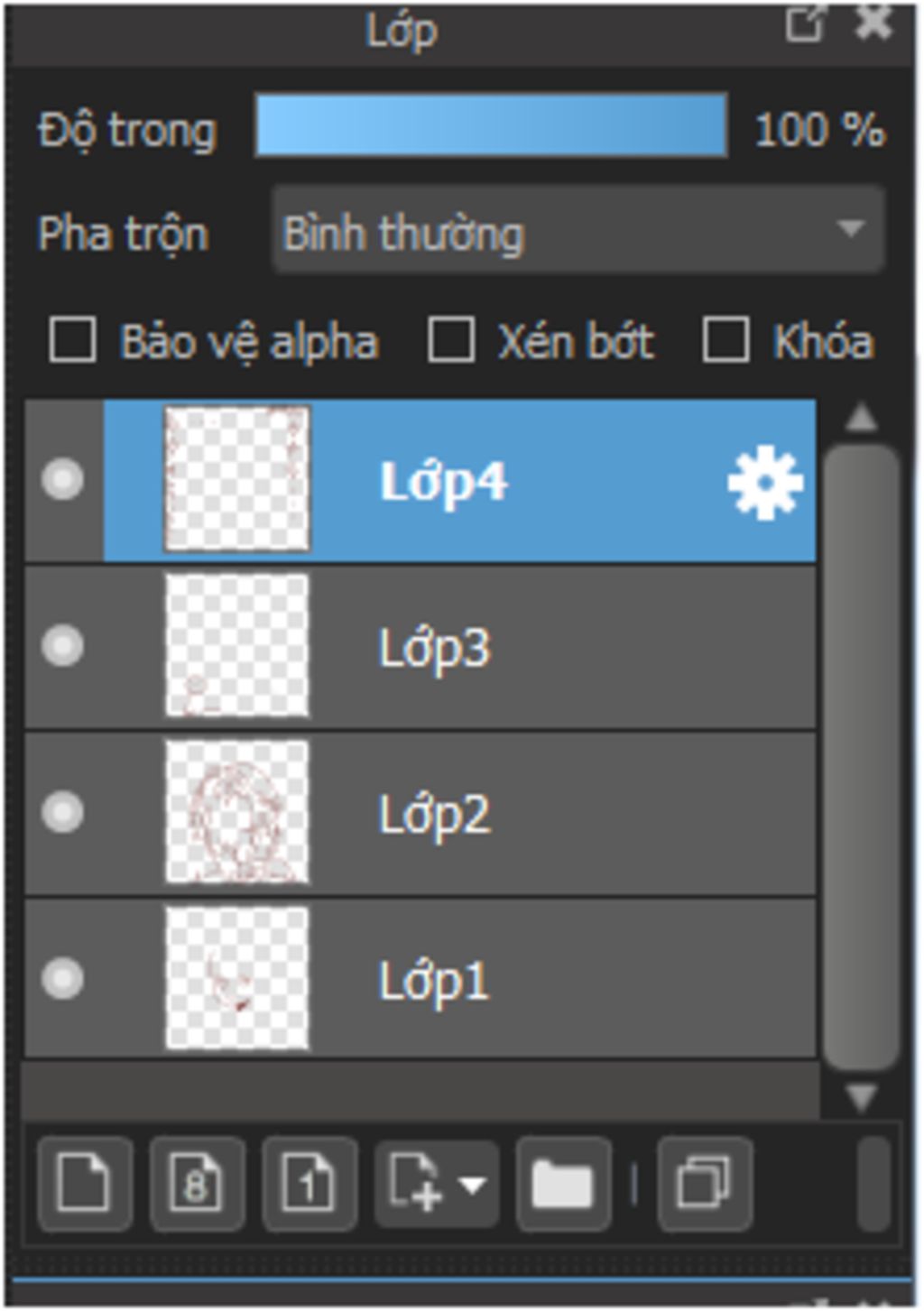Select the Lớp4 layer thumbnail
This screenshot has width=924, height=1311.
236,479
